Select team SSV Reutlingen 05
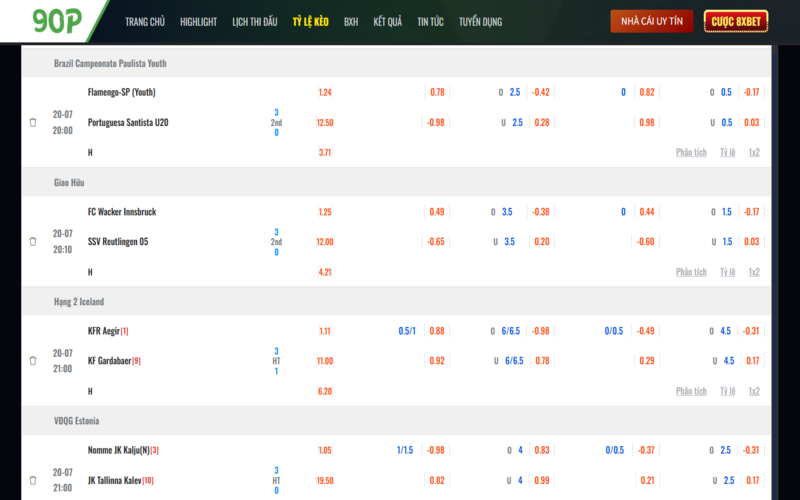The image size is (800, 500). point(118,241)
